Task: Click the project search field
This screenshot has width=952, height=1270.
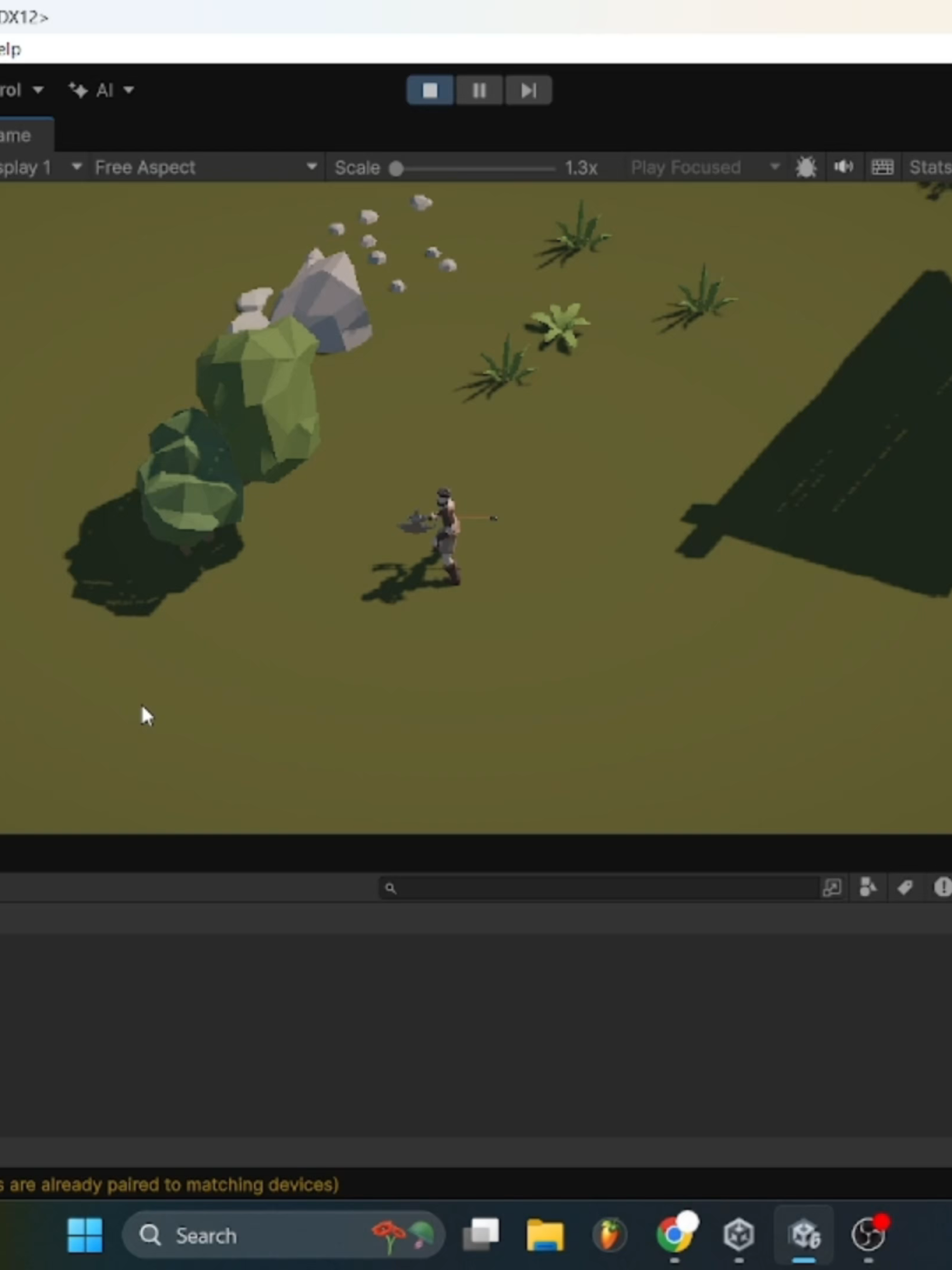Action: [598, 888]
